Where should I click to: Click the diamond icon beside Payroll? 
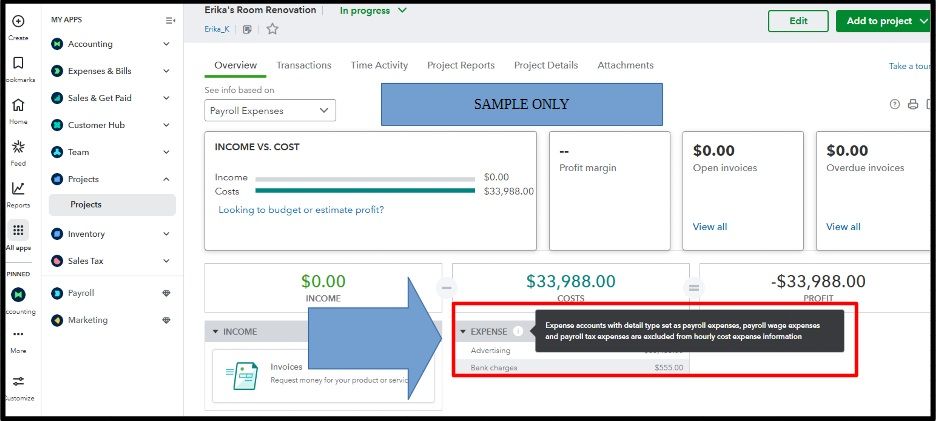[x=167, y=293]
